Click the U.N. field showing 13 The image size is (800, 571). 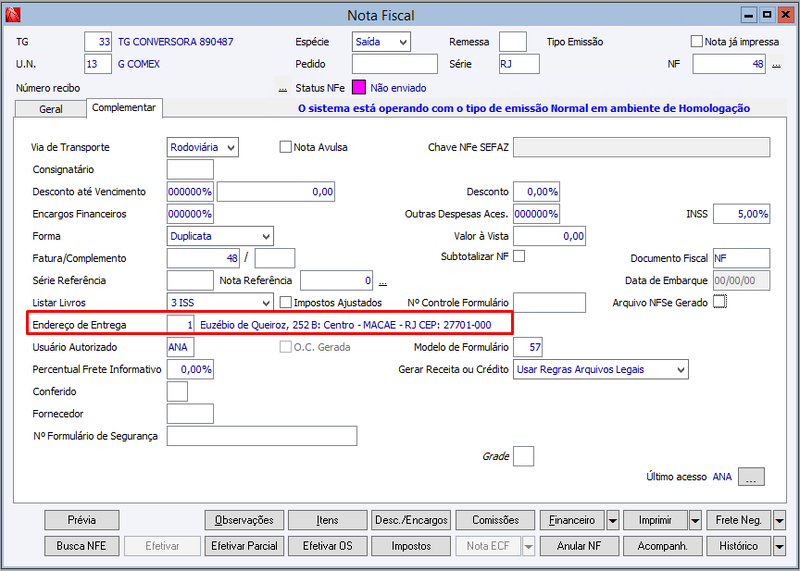(98, 64)
